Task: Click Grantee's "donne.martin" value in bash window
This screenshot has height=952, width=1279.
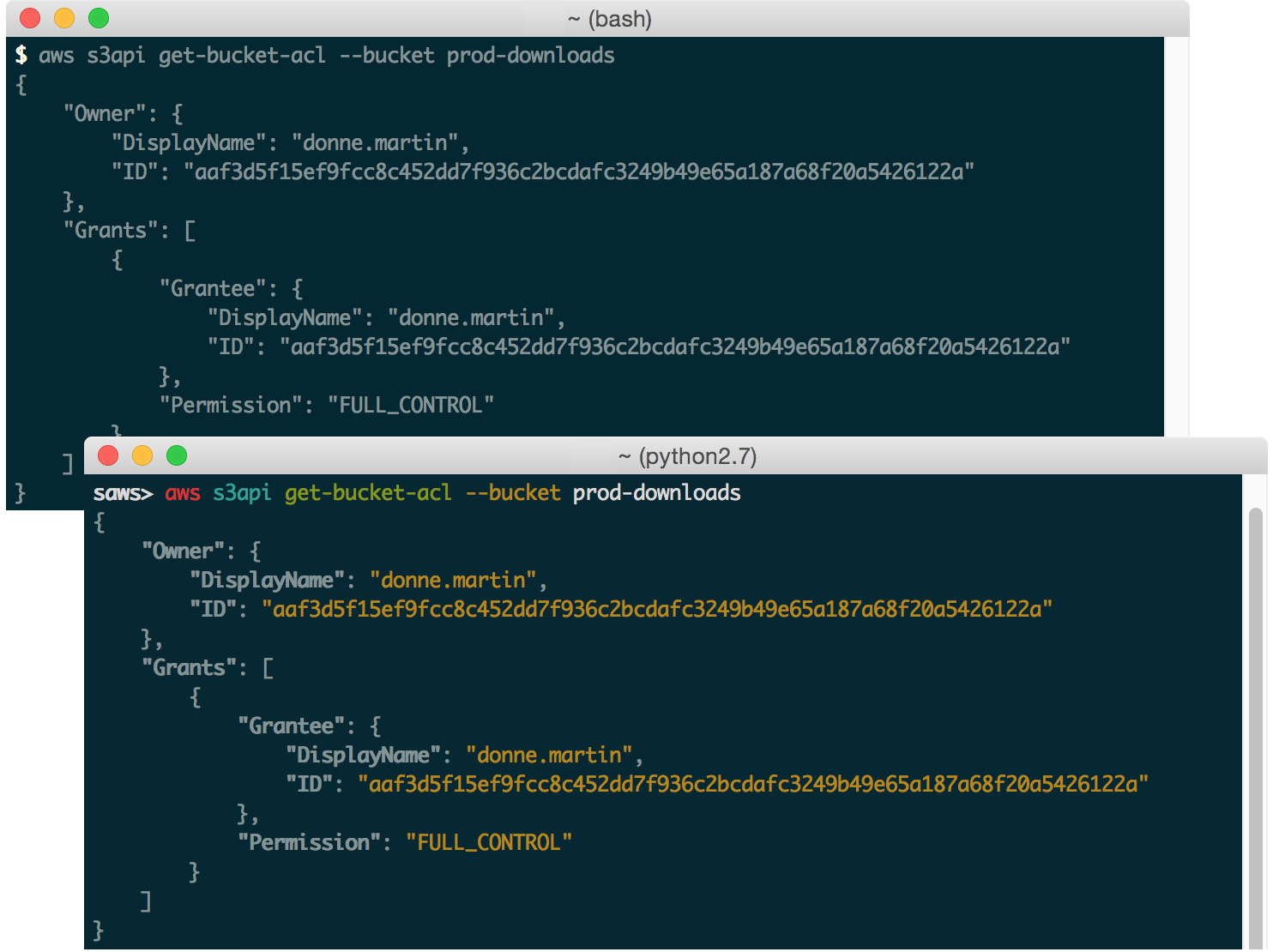Action: pyautogui.click(x=471, y=317)
